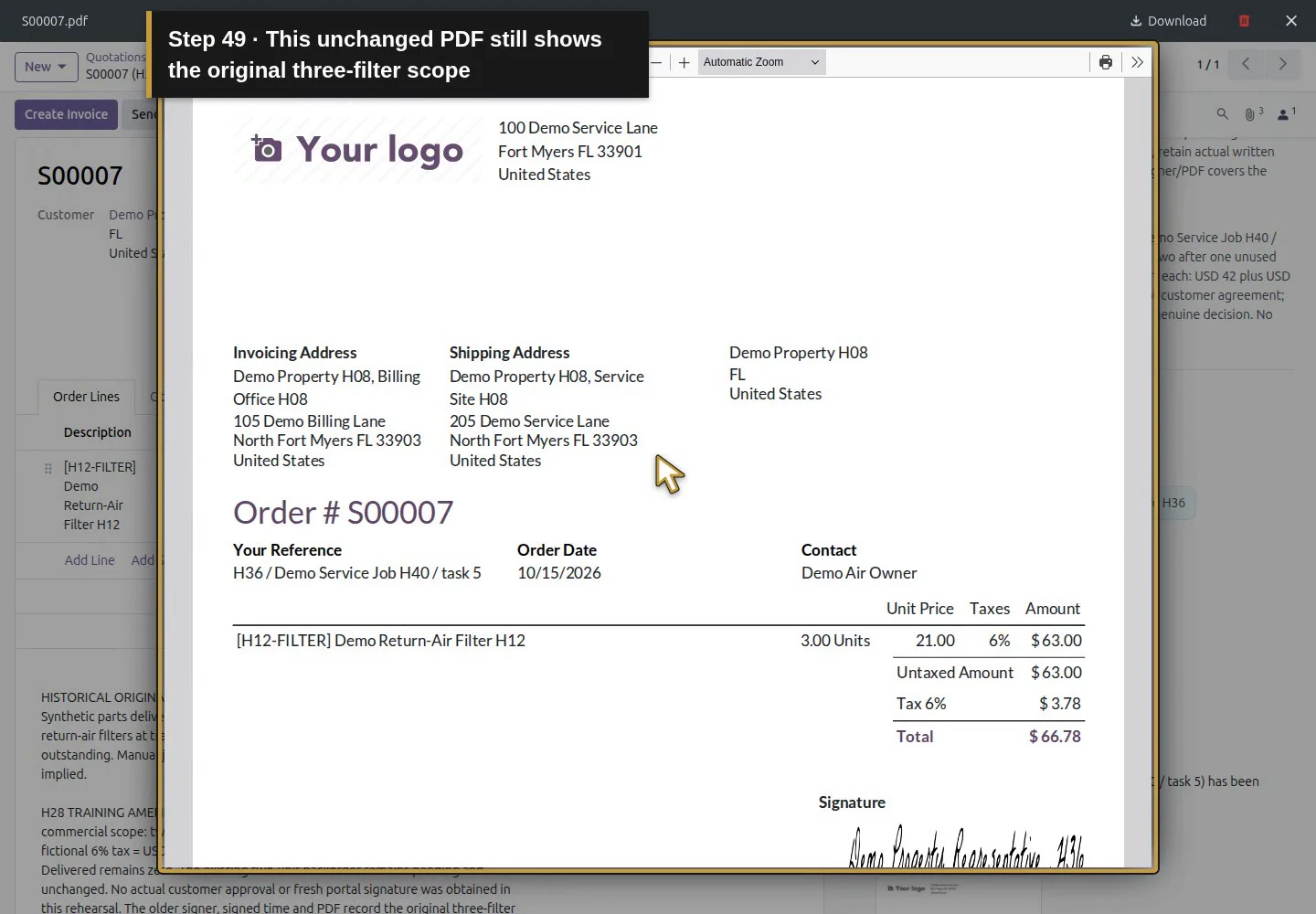Image resolution: width=1316 pixels, height=914 pixels.
Task: Click the order date 10/15/2026
Action: pyautogui.click(x=559, y=573)
